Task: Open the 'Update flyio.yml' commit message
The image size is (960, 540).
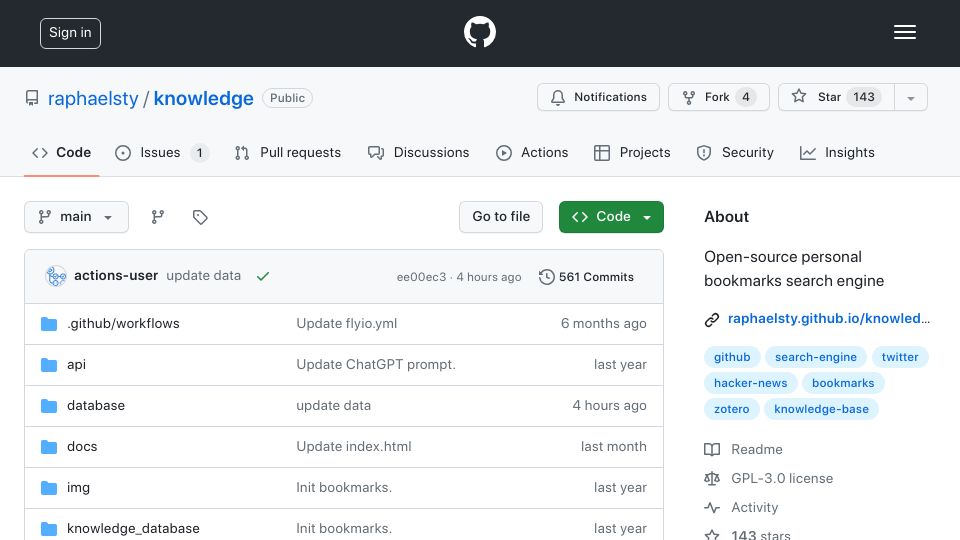Action: pyautogui.click(x=347, y=323)
